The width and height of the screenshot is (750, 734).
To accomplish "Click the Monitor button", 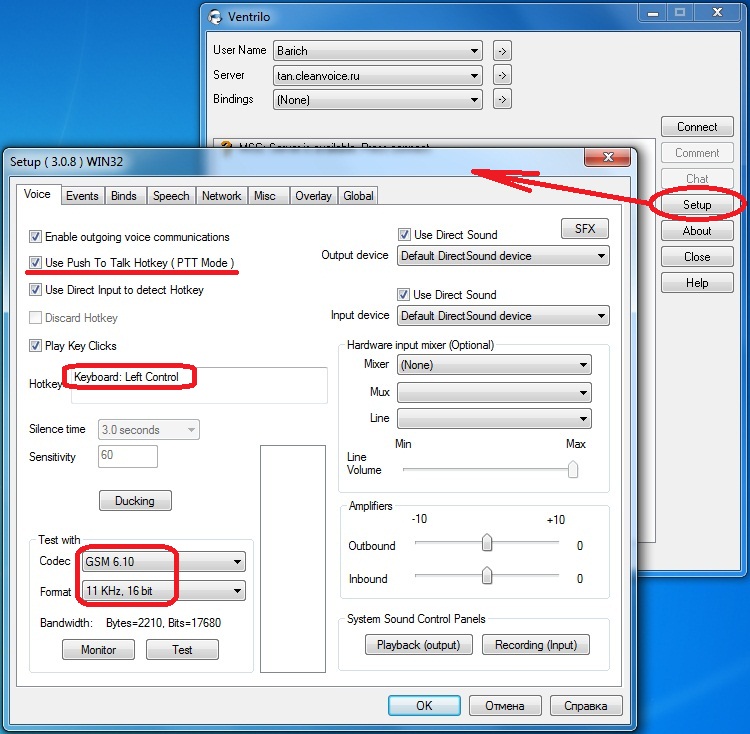I will coord(99,650).
